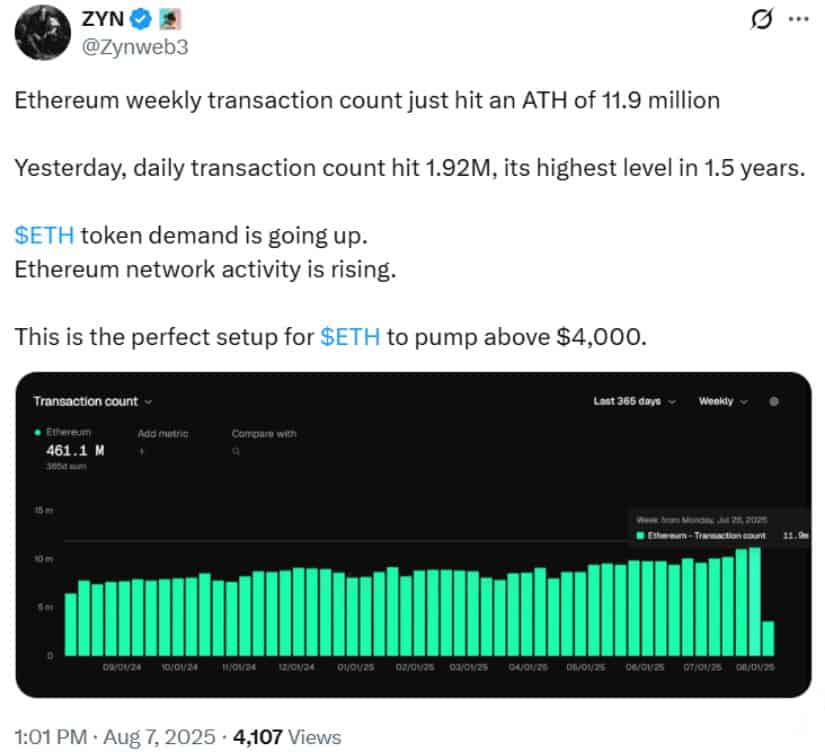Click the affiliate badge image beside verified checkmark
The width and height of the screenshot is (825, 752).
[170, 19]
